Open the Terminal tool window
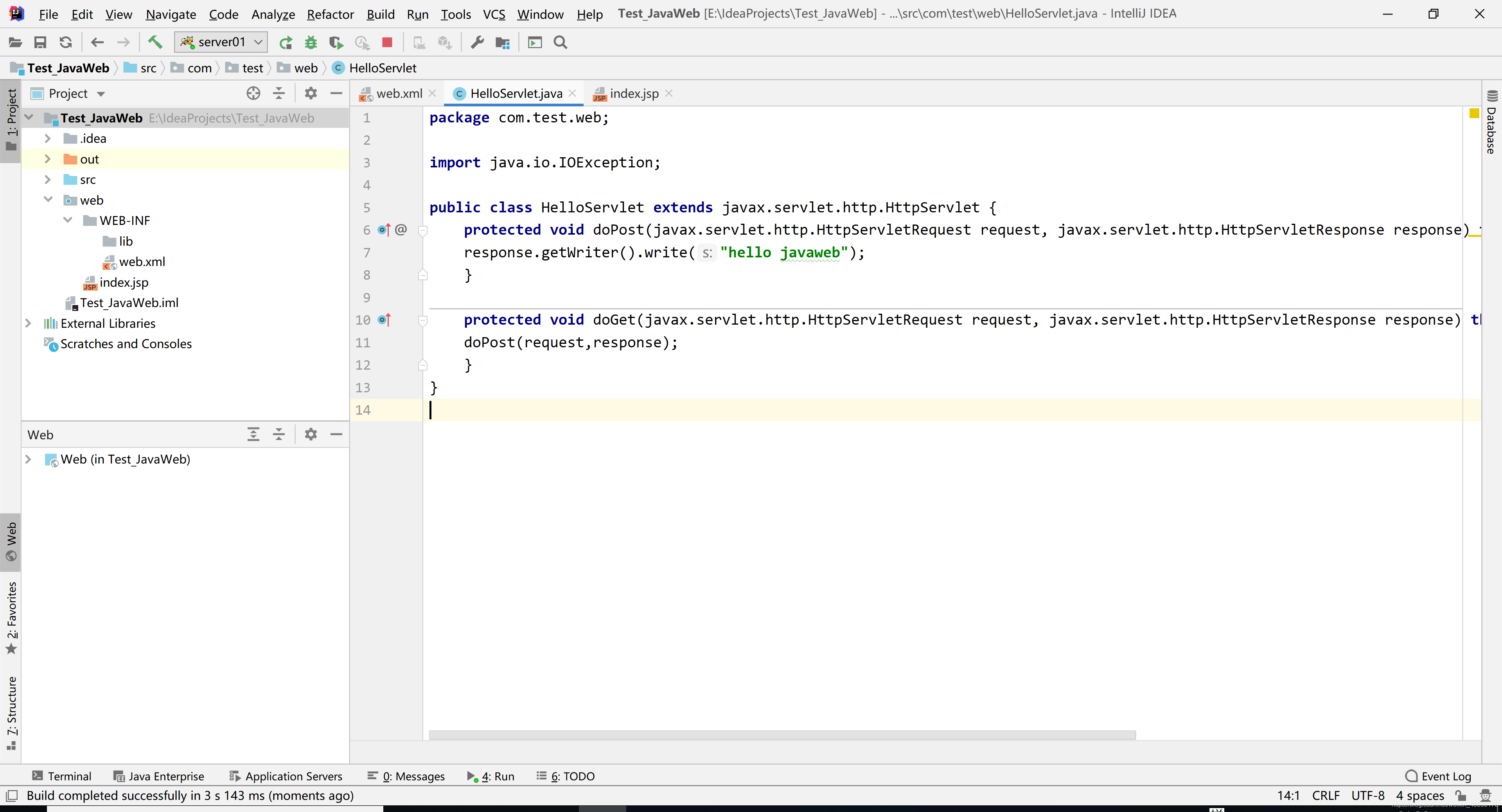The image size is (1502, 812). pos(62,776)
